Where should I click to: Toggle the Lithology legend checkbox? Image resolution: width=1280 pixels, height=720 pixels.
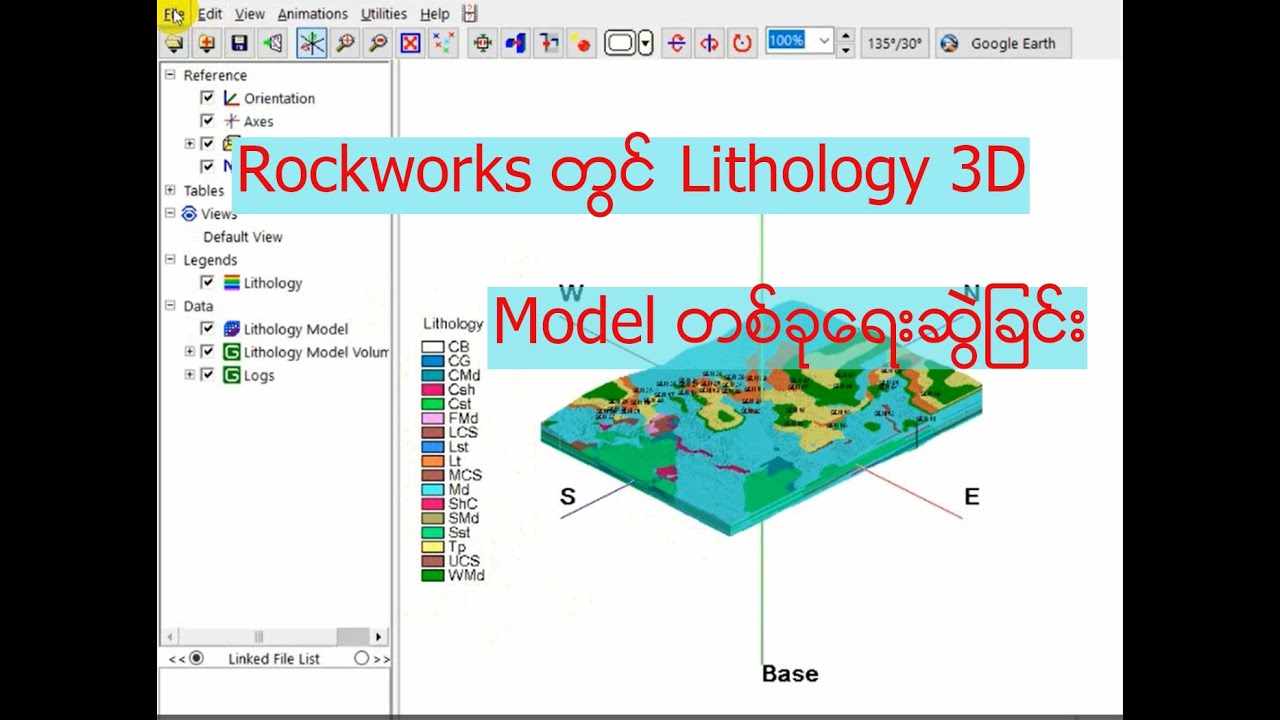(x=207, y=282)
